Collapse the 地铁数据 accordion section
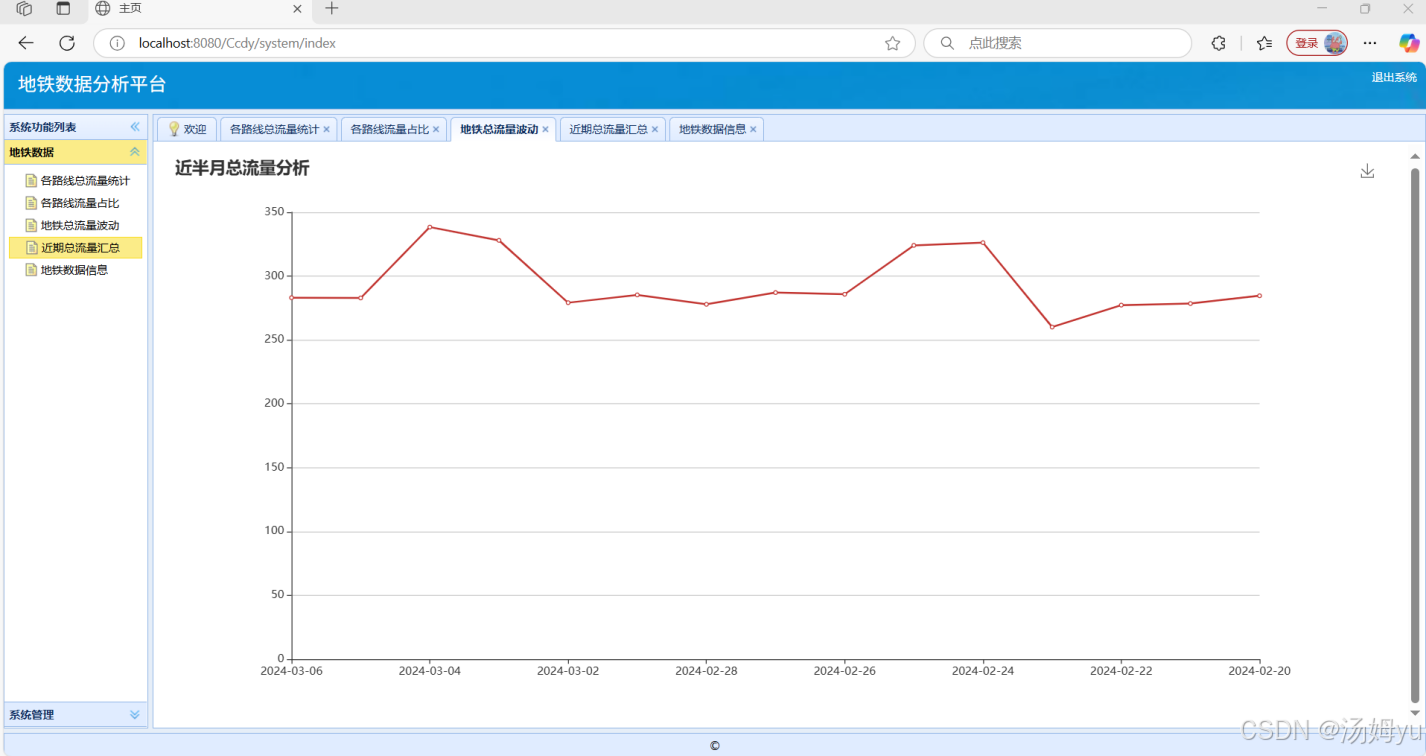 135,152
